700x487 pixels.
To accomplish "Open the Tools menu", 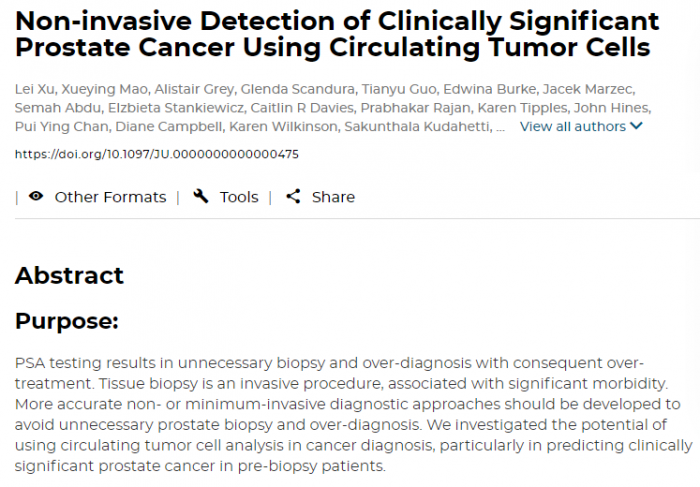I will point(239,197).
